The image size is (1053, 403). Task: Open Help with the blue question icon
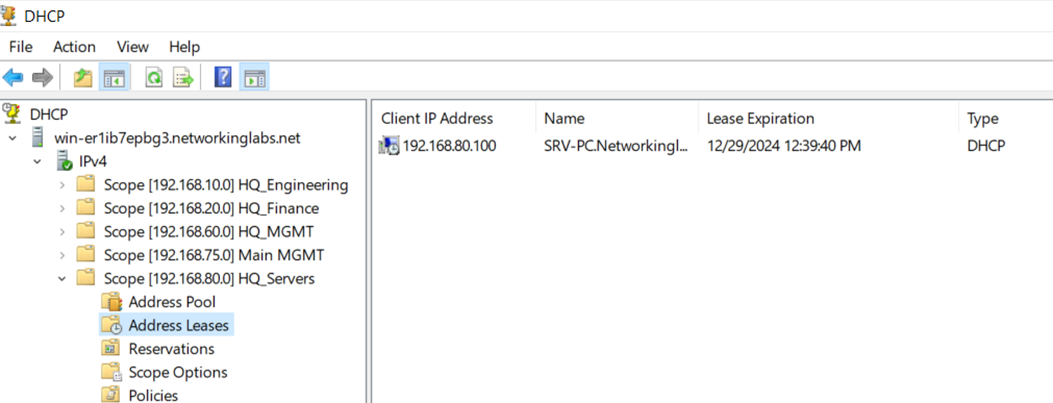[x=223, y=78]
